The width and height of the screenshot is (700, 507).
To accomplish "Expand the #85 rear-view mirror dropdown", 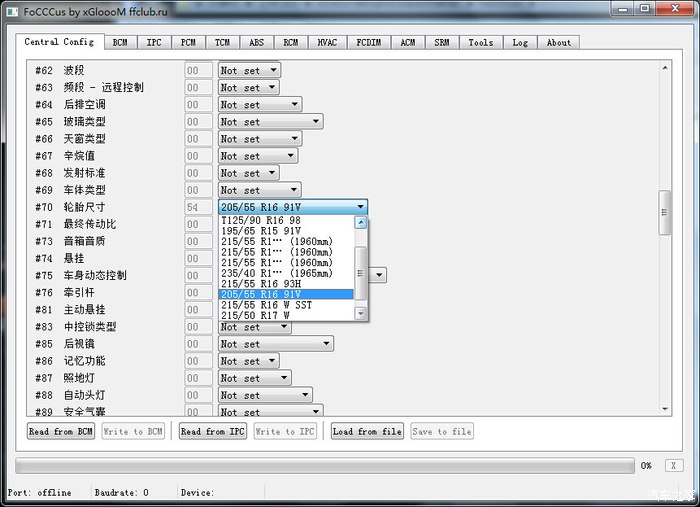I will pyautogui.click(x=324, y=344).
